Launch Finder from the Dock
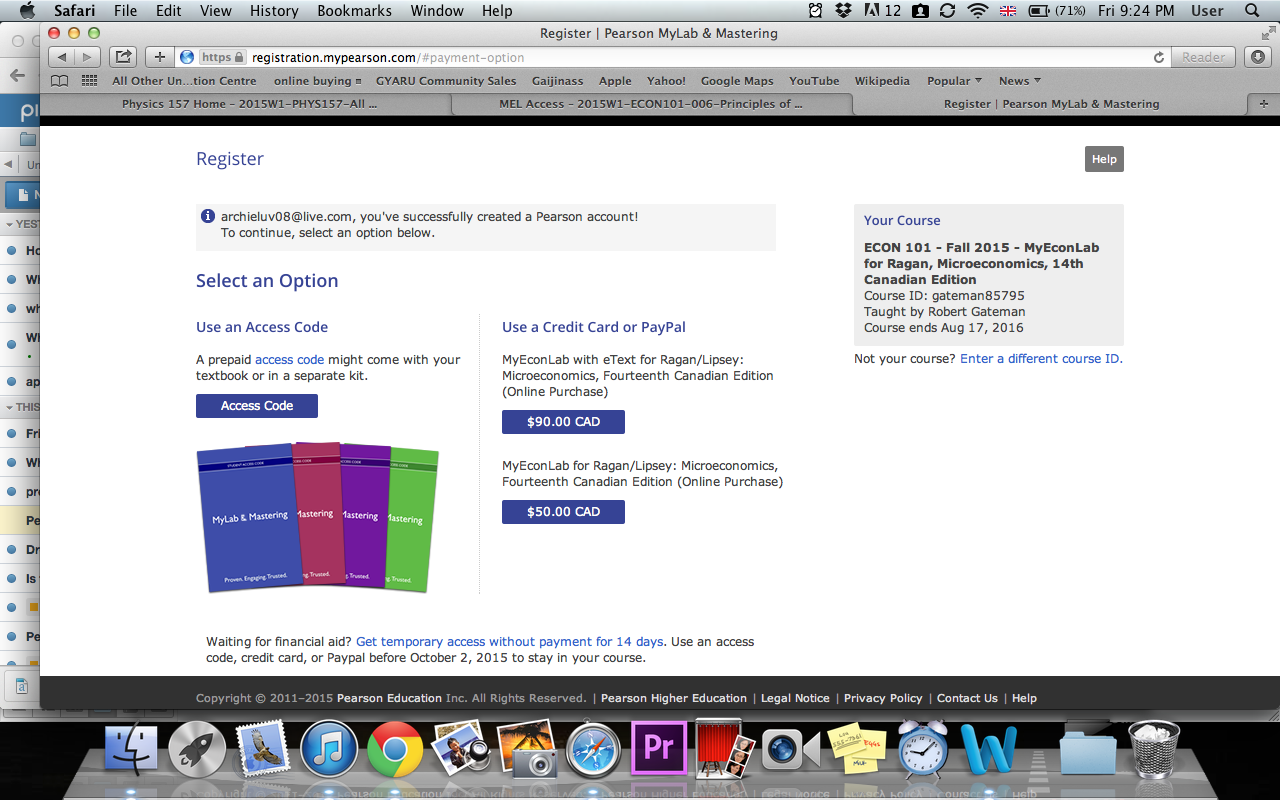This screenshot has height=800, width=1280. (x=131, y=751)
